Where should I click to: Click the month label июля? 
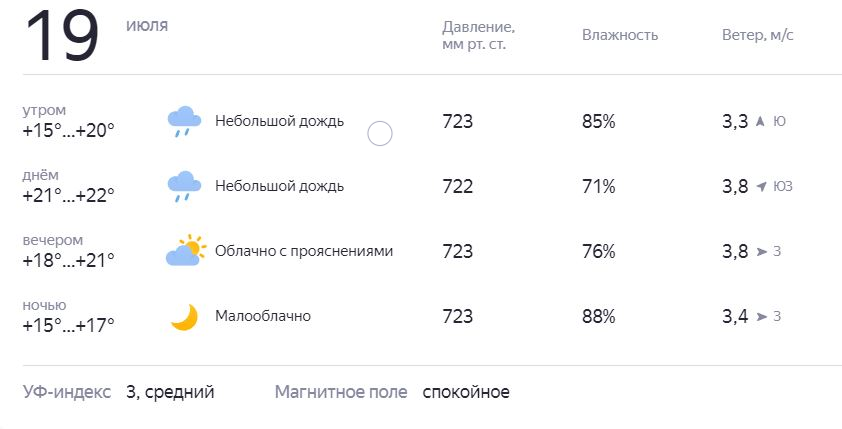point(147,25)
